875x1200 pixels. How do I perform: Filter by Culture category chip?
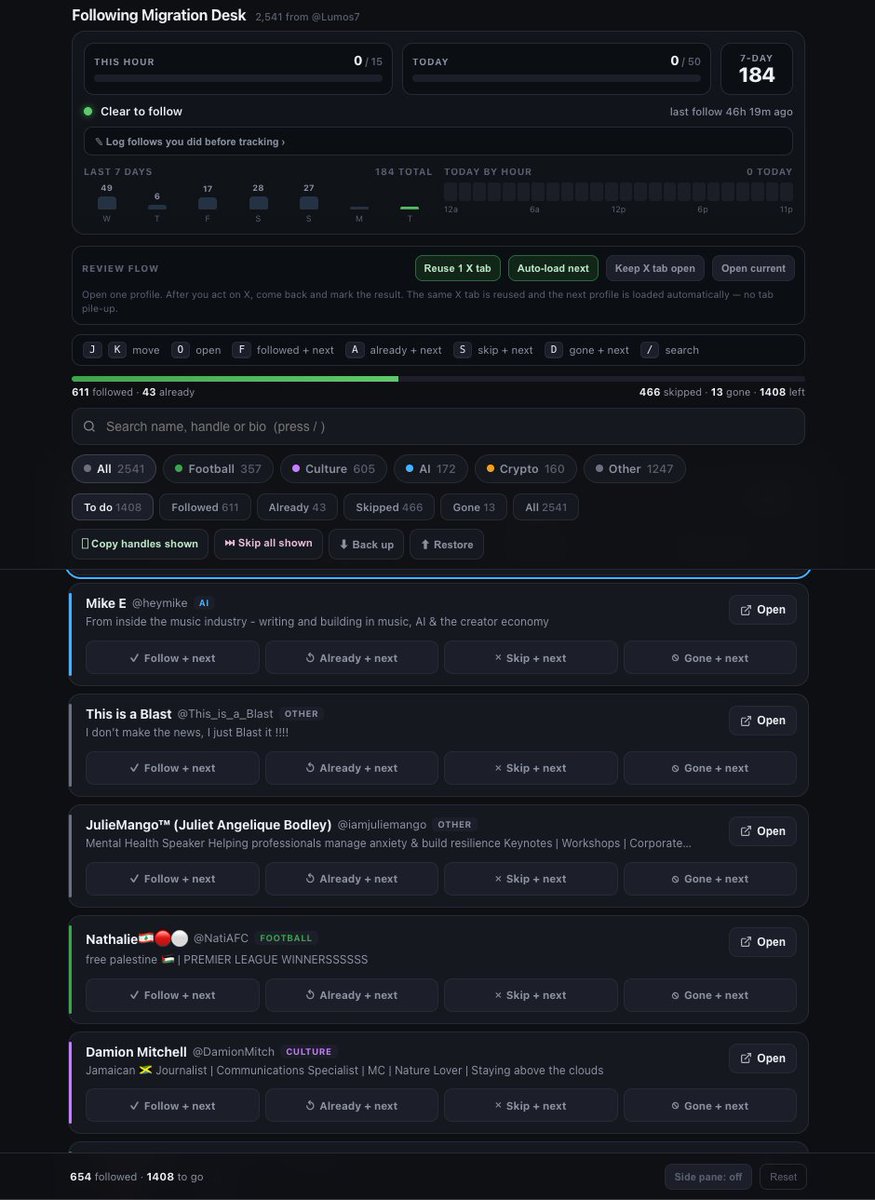[333, 469]
